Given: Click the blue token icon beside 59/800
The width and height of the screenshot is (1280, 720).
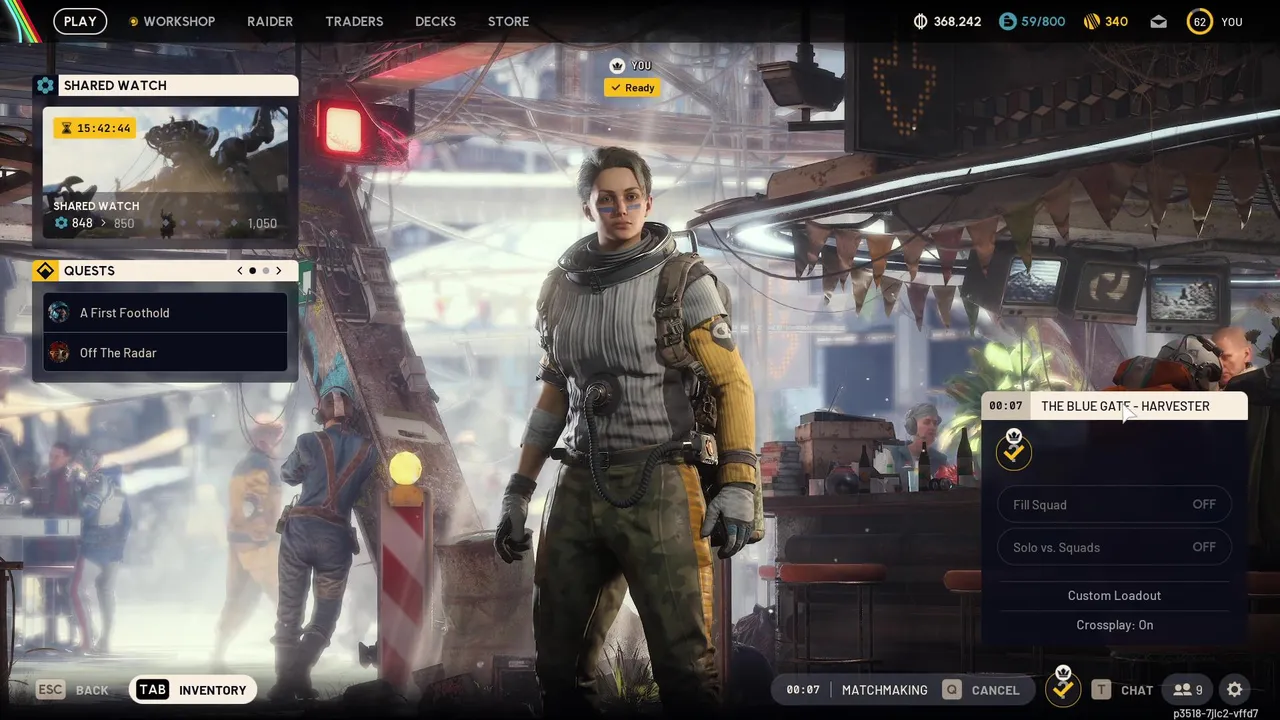Looking at the screenshot, I should pyautogui.click(x=1008, y=21).
